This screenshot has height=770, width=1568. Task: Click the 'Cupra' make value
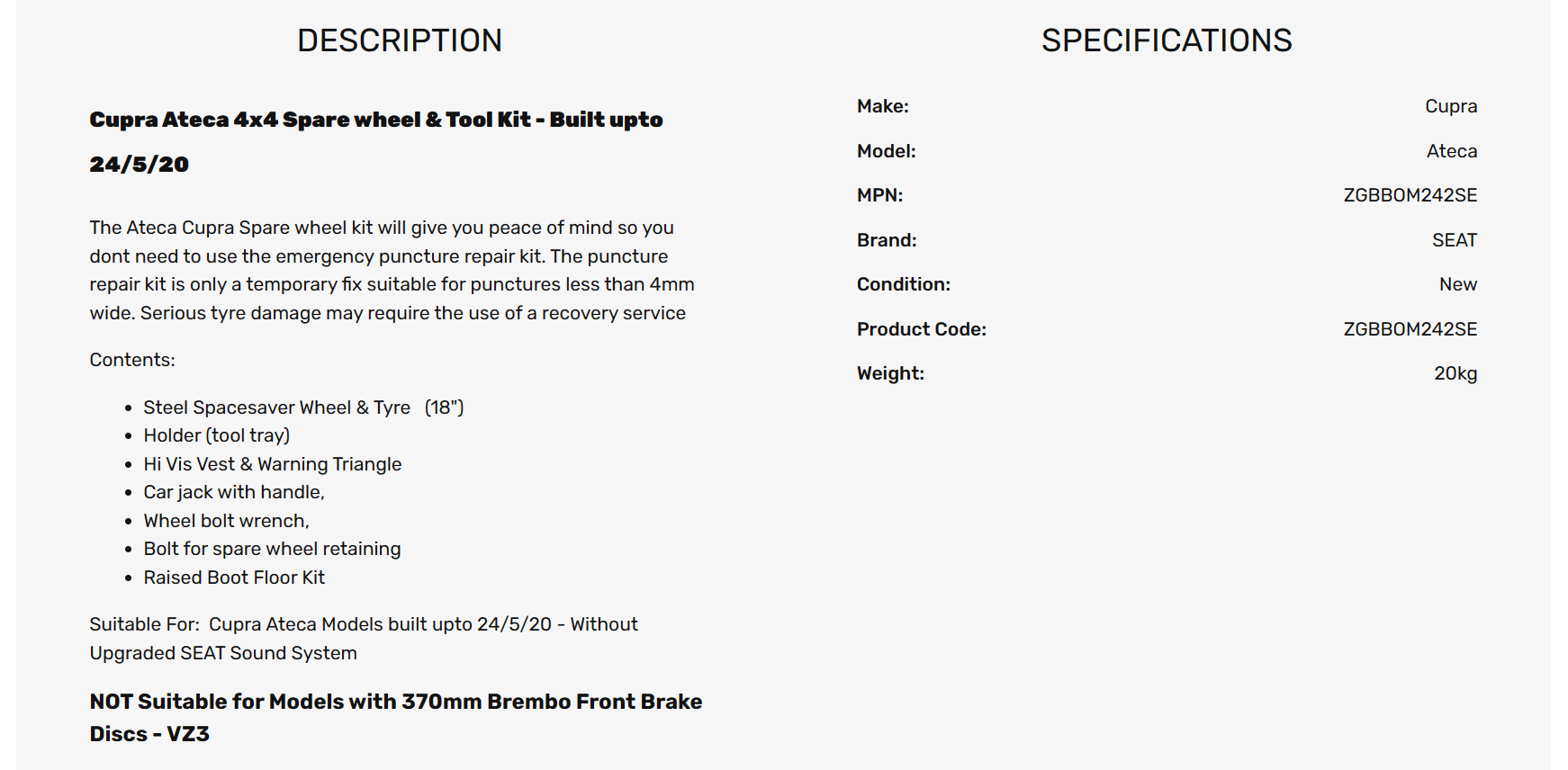click(x=1451, y=106)
